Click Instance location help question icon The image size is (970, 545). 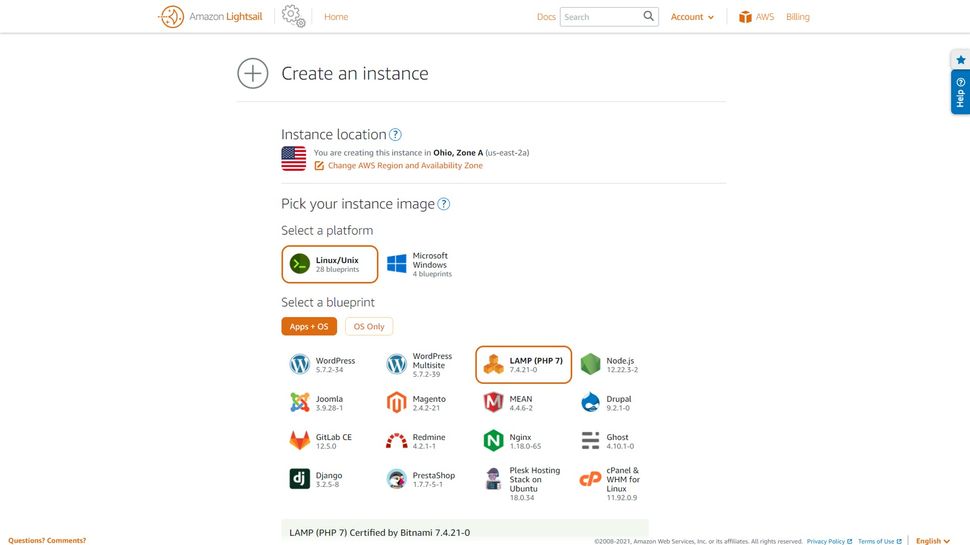pos(395,134)
